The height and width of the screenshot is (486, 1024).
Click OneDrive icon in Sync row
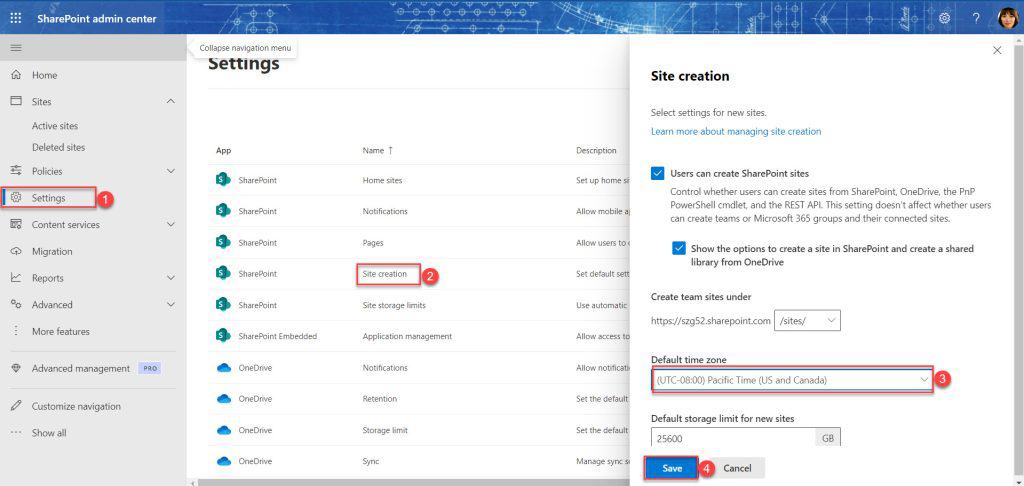pyautogui.click(x=224, y=461)
